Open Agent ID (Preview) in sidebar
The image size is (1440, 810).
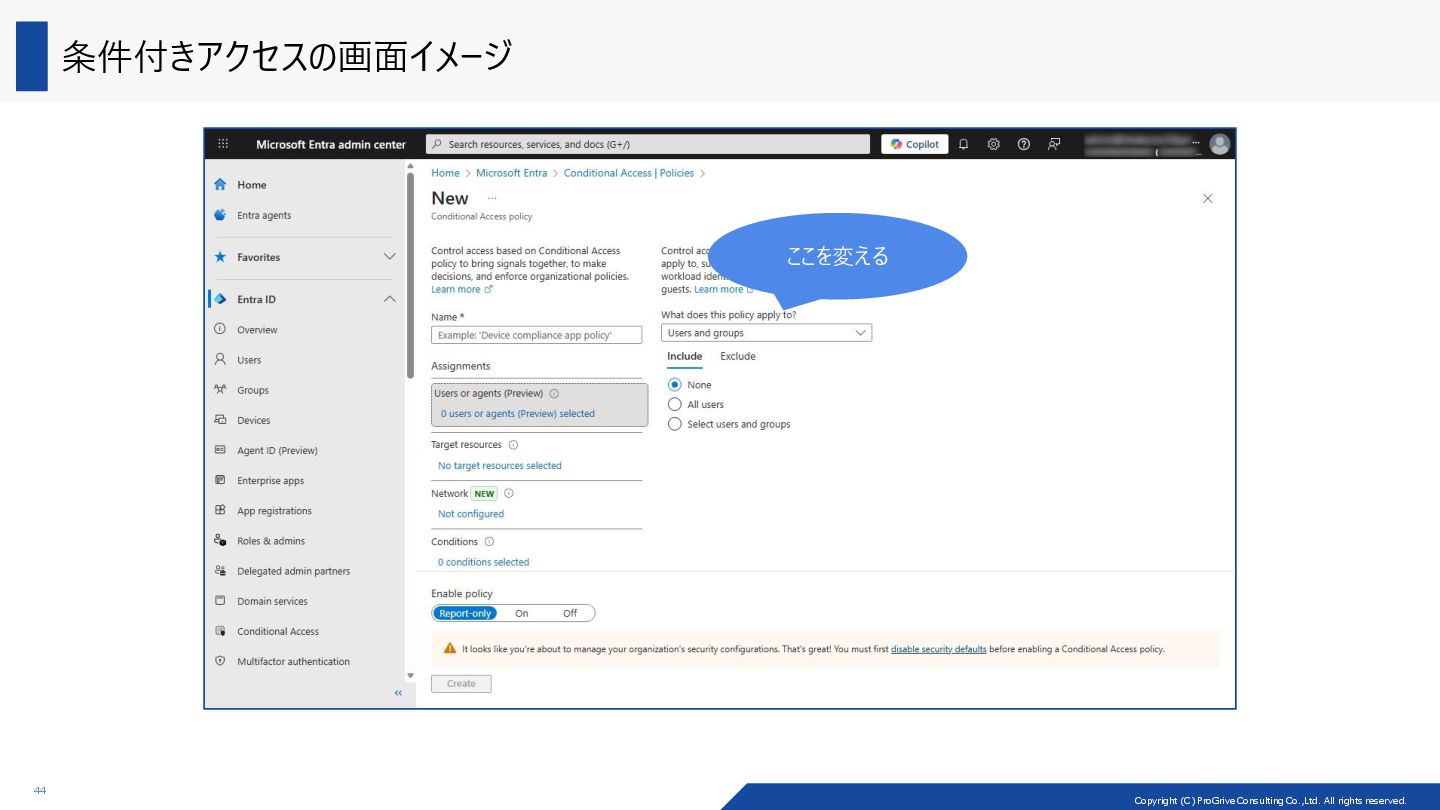[x=277, y=451]
